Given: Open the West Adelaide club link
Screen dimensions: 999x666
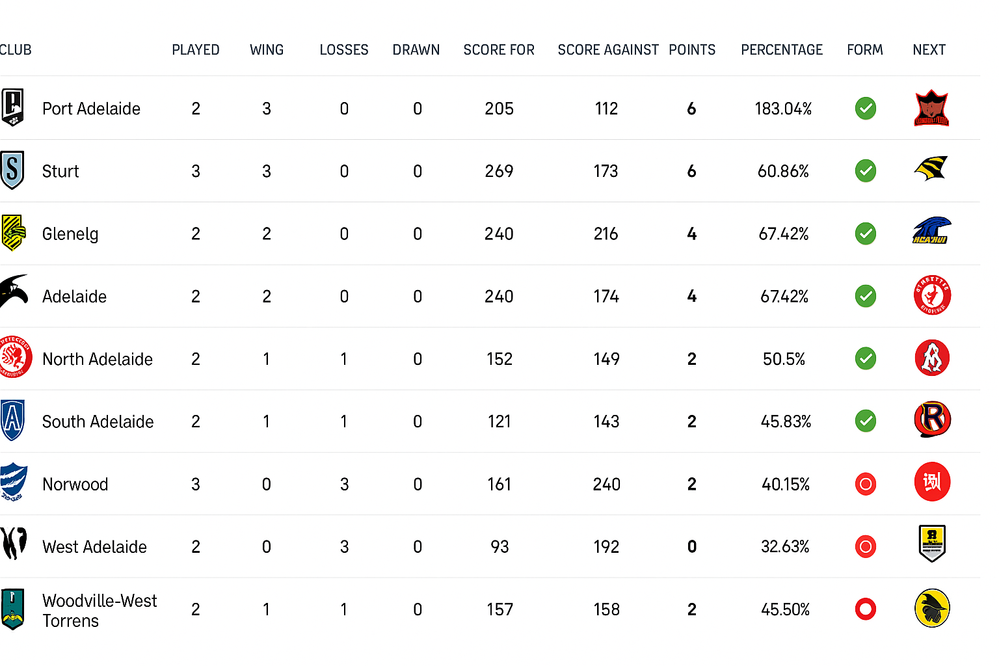Looking at the screenshot, I should (94, 547).
